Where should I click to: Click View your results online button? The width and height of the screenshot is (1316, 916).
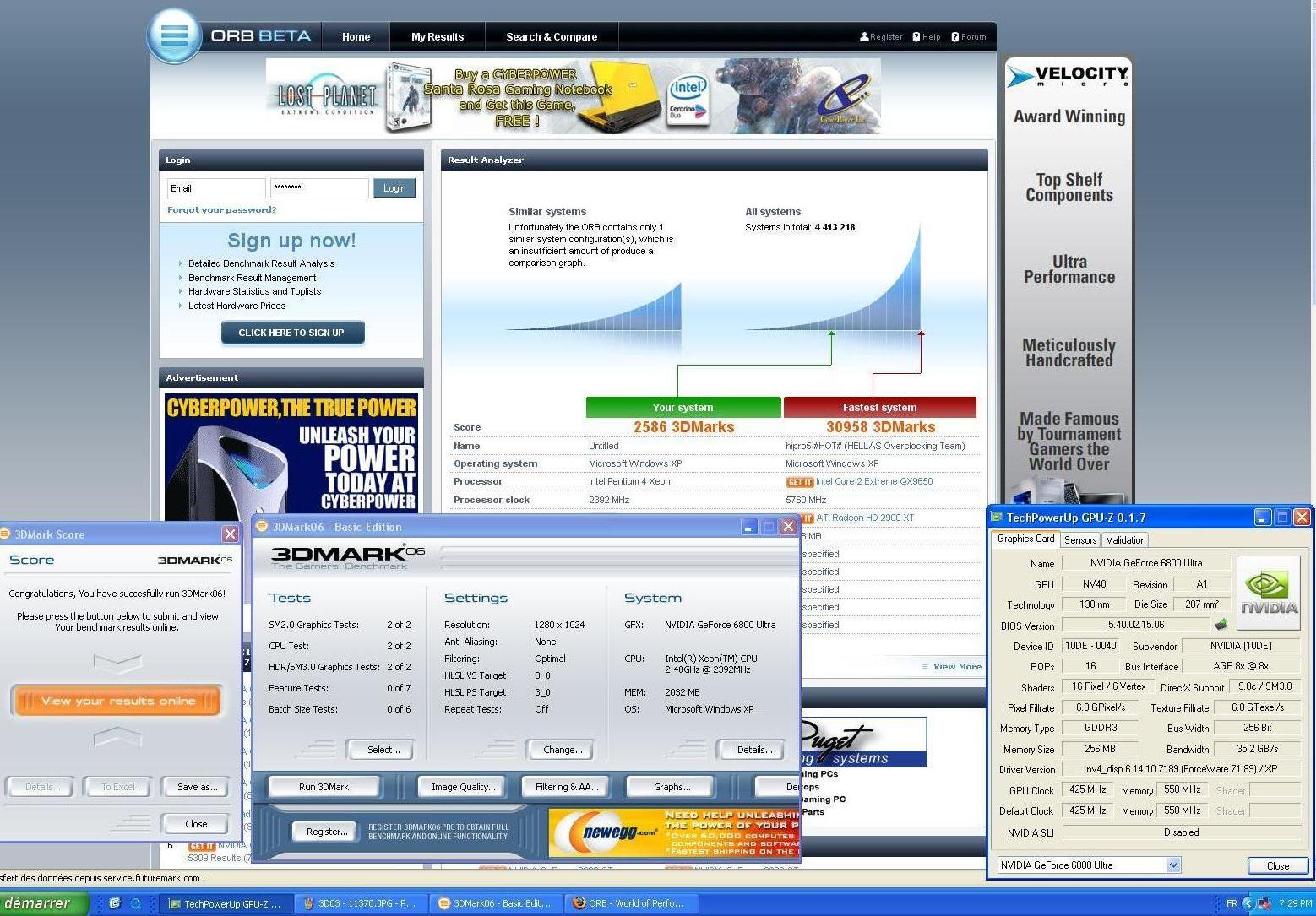[x=118, y=701]
